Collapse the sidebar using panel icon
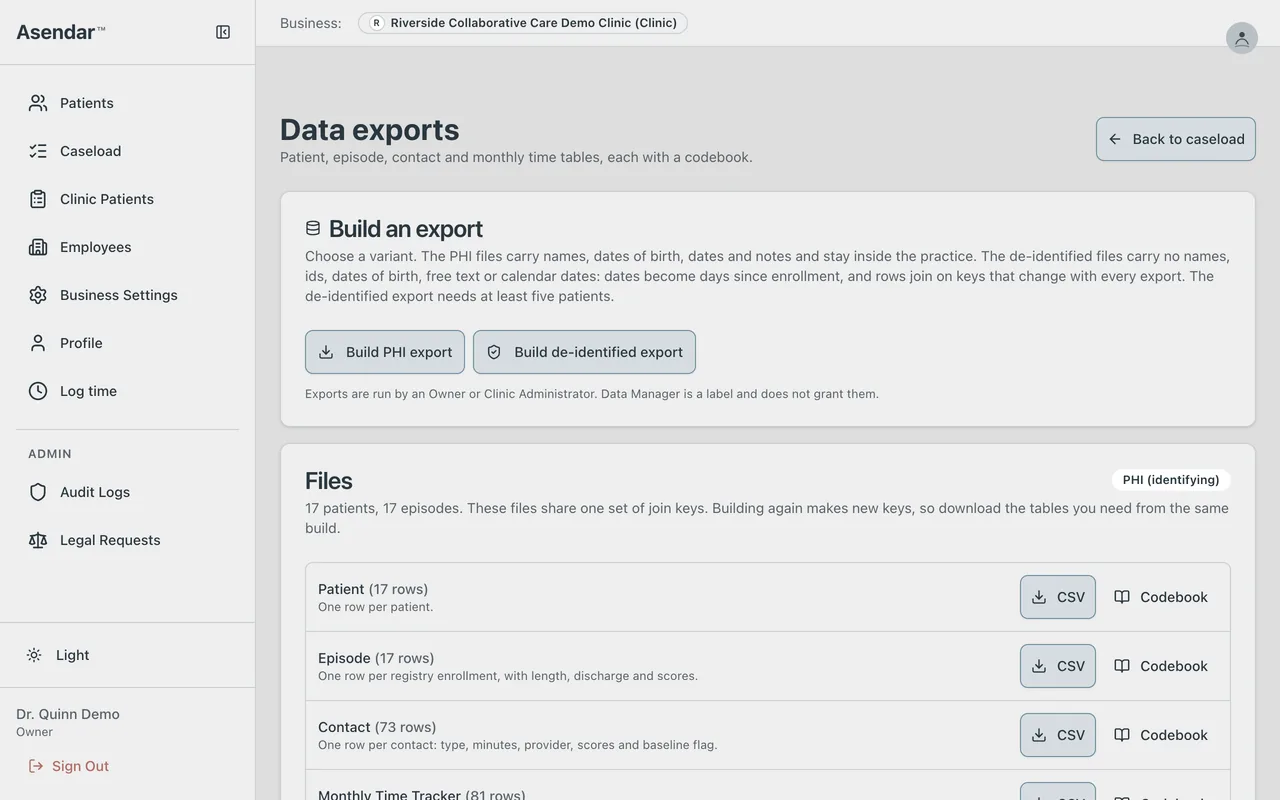Viewport: 1280px width, 800px height. click(x=223, y=32)
